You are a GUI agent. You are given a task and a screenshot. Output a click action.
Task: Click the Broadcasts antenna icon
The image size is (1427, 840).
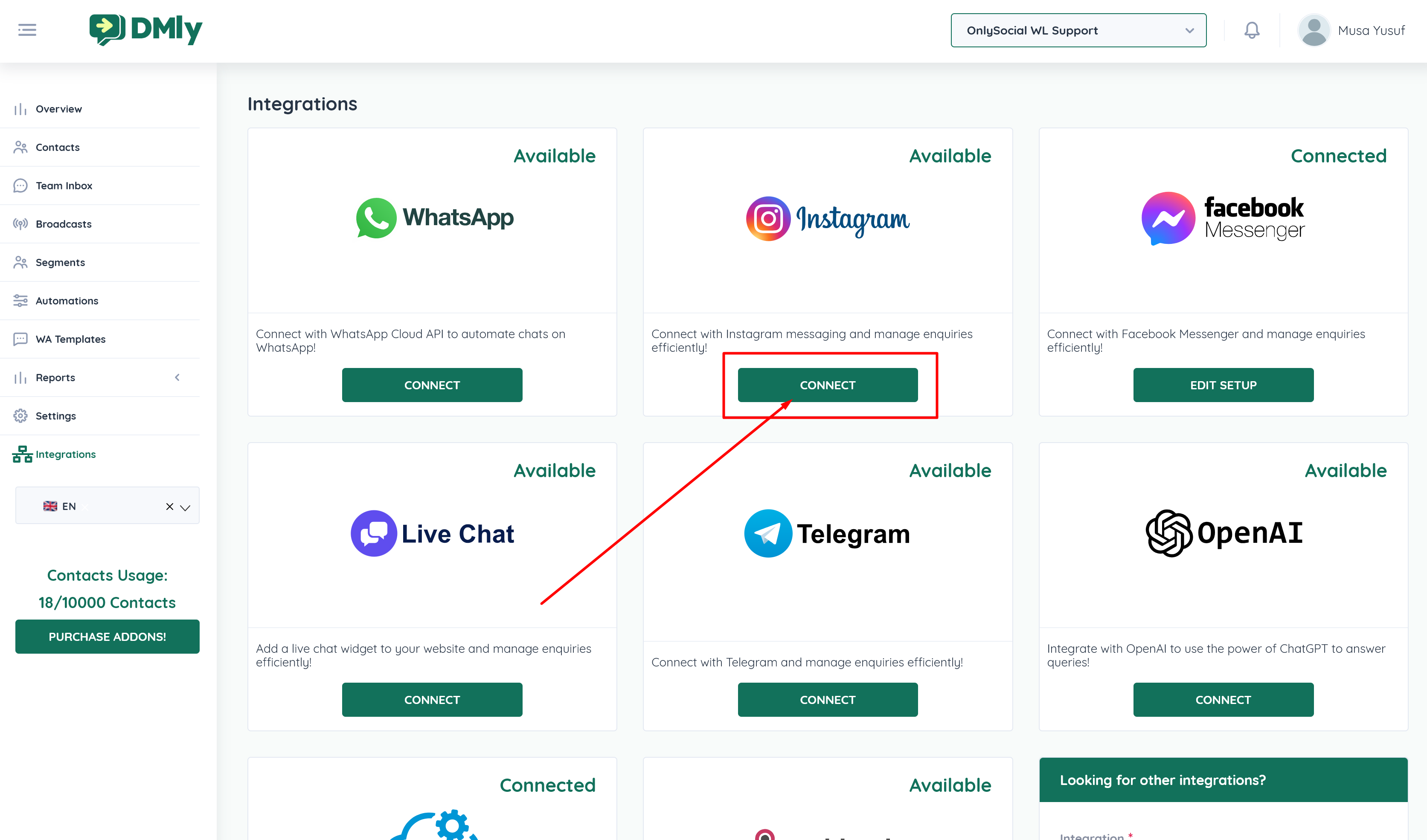click(20, 223)
